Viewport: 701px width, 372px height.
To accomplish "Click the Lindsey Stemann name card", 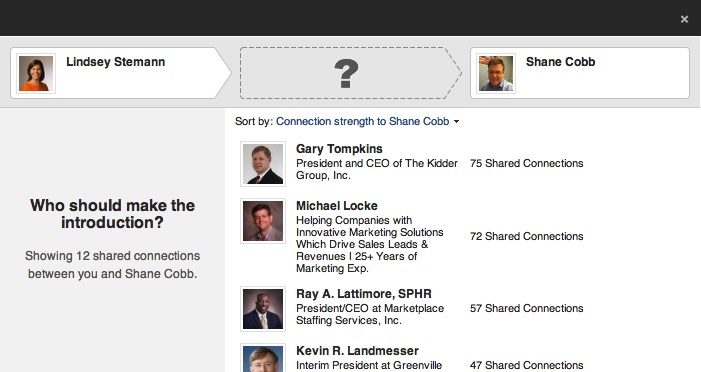I will 121,73.
